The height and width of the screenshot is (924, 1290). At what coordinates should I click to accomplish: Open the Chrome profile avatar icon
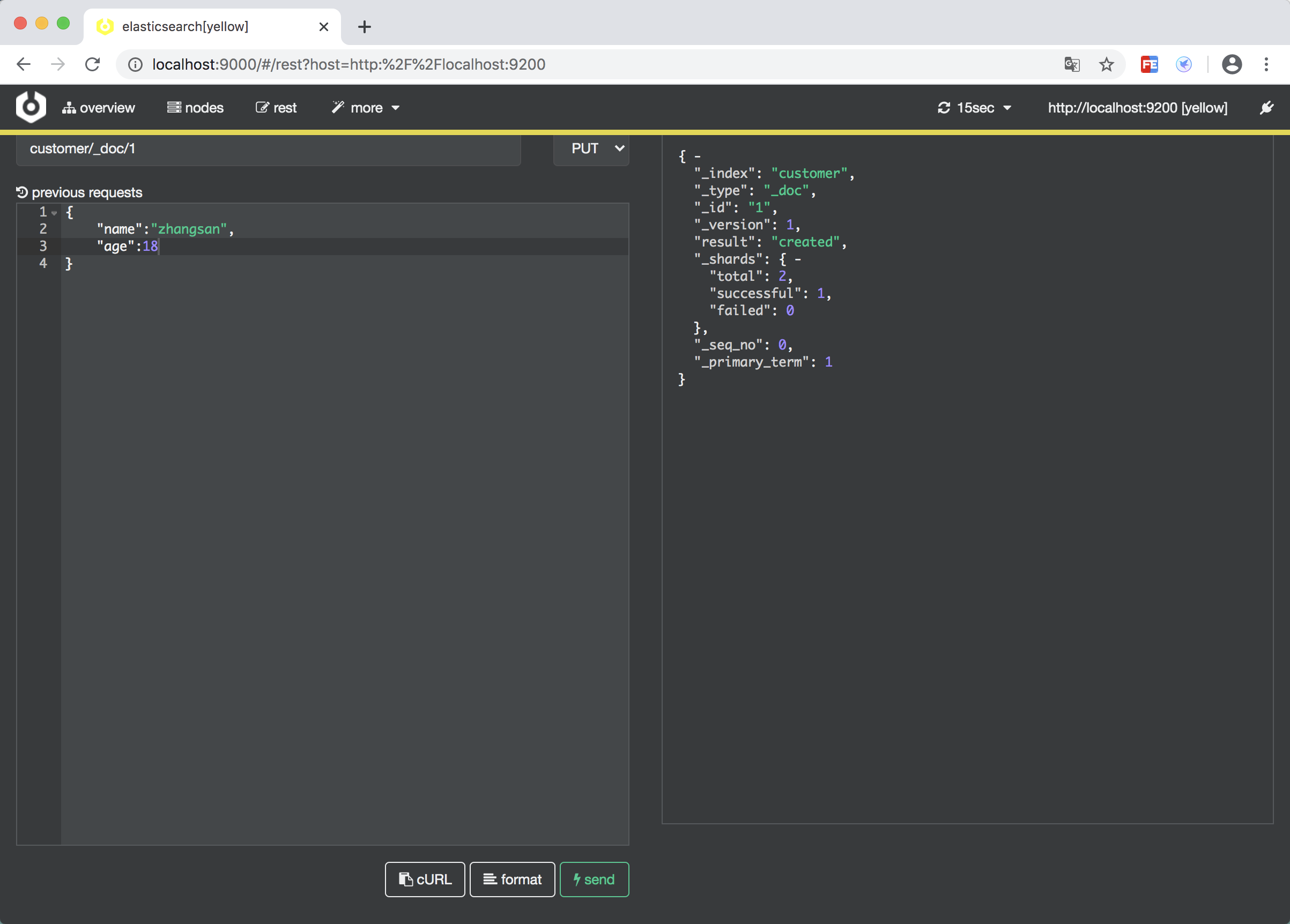[1232, 64]
